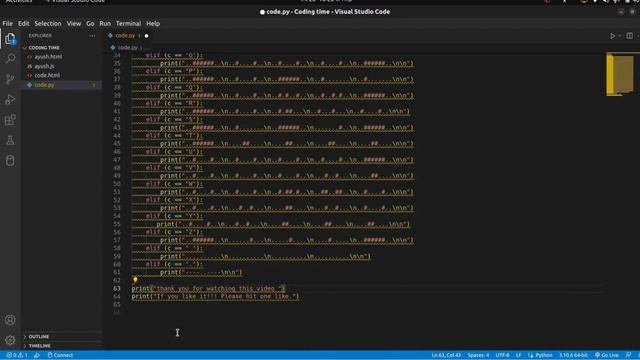Click the Ln 63, Col 43 cursor position

click(446, 355)
